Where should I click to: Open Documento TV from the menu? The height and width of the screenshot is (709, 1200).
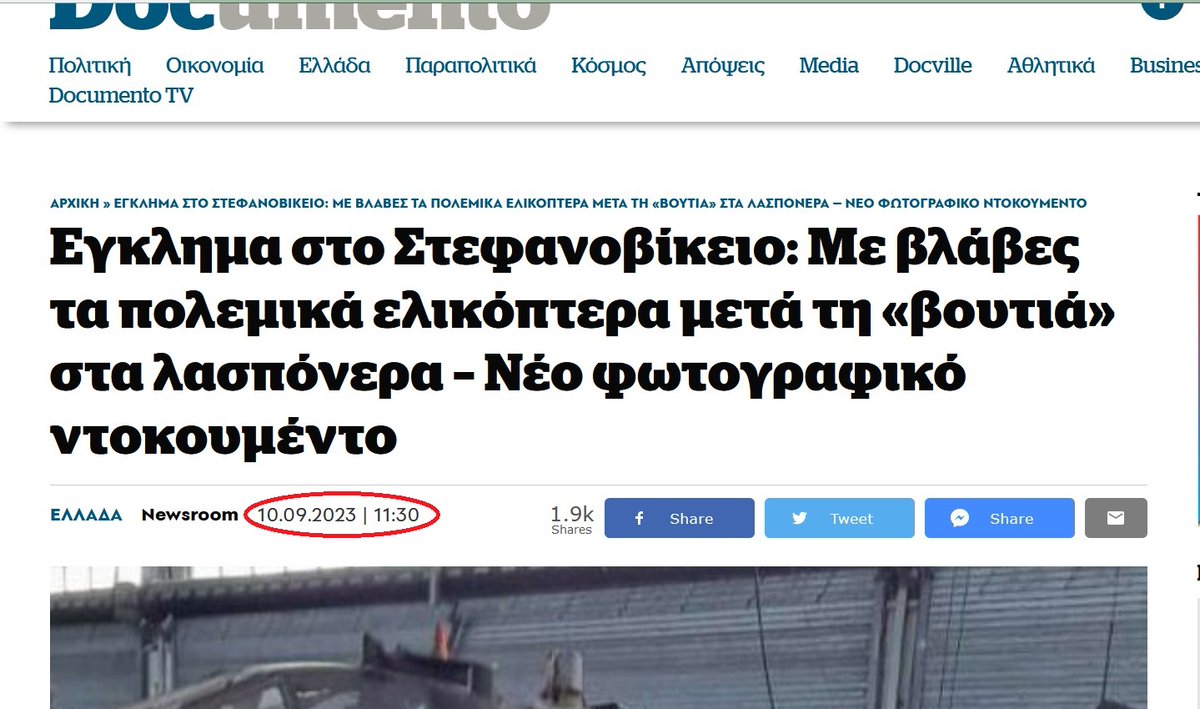coord(122,98)
